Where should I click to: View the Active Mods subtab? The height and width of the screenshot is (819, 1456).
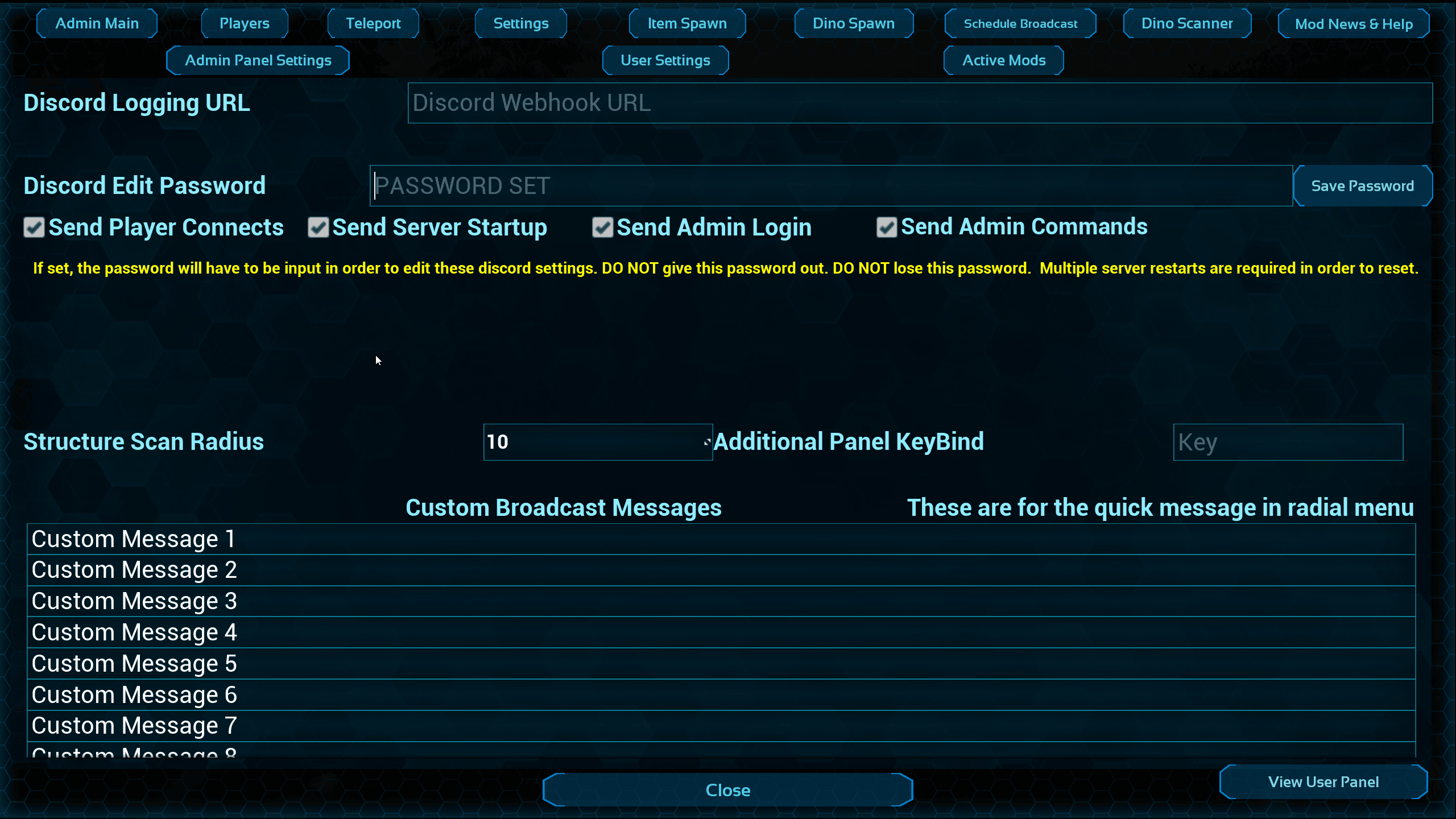1004,60
